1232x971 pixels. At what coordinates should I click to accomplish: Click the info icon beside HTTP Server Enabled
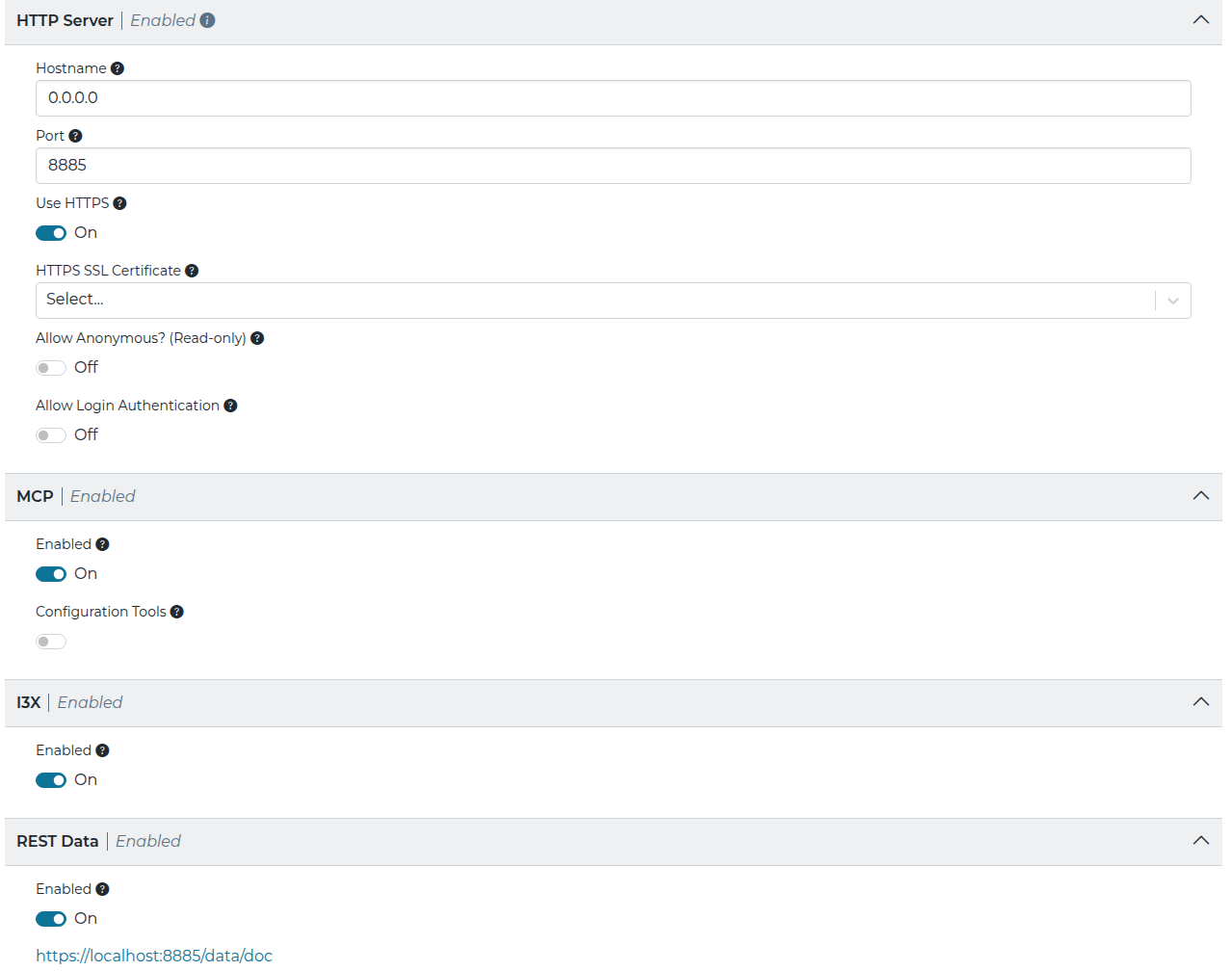[208, 19]
